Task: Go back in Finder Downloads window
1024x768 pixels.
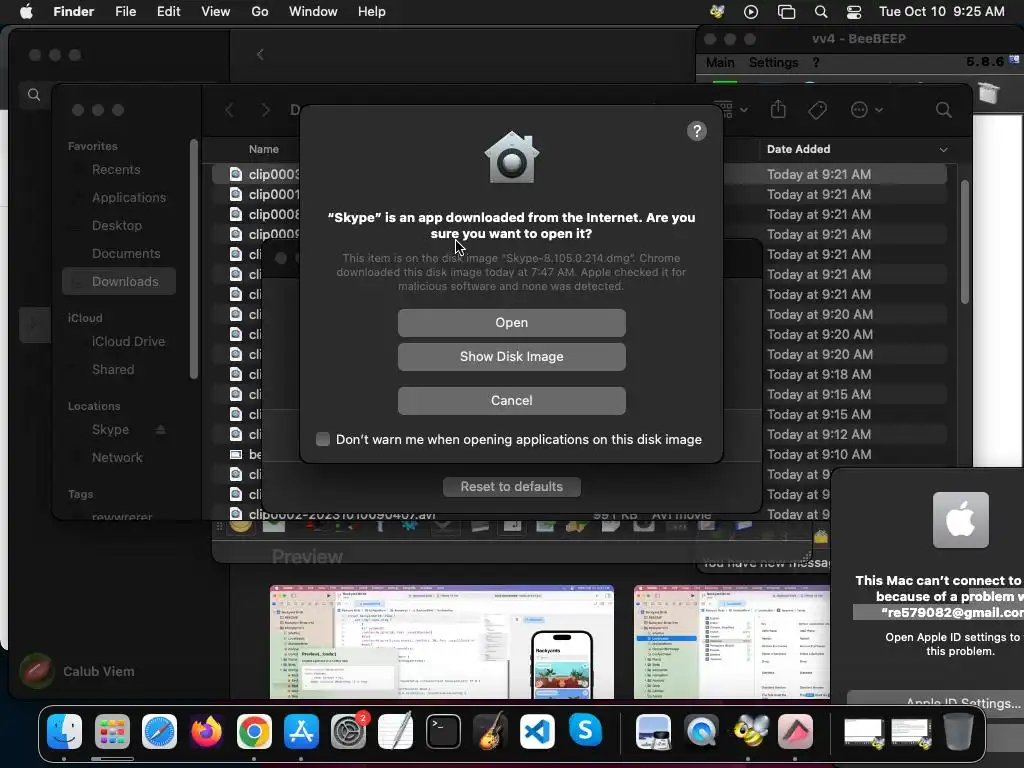Action: (229, 110)
